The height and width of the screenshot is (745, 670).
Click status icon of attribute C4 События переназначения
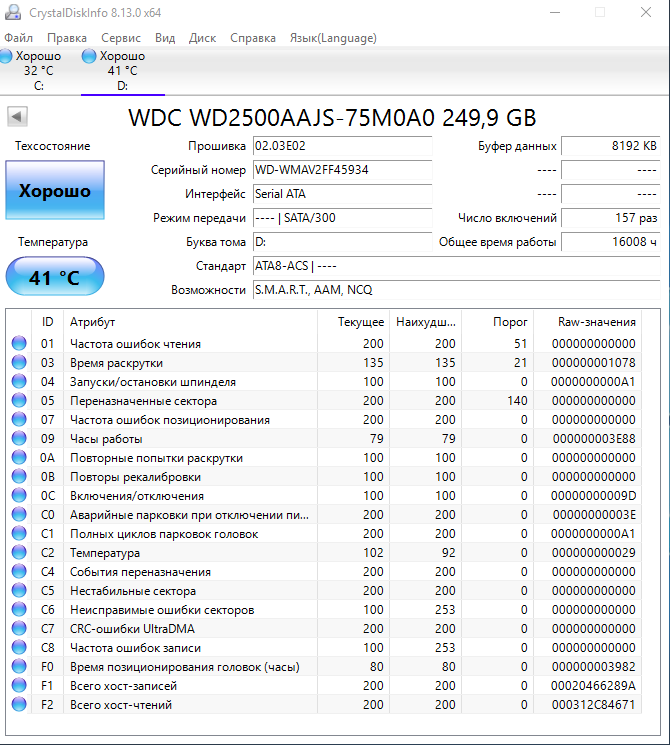19,571
